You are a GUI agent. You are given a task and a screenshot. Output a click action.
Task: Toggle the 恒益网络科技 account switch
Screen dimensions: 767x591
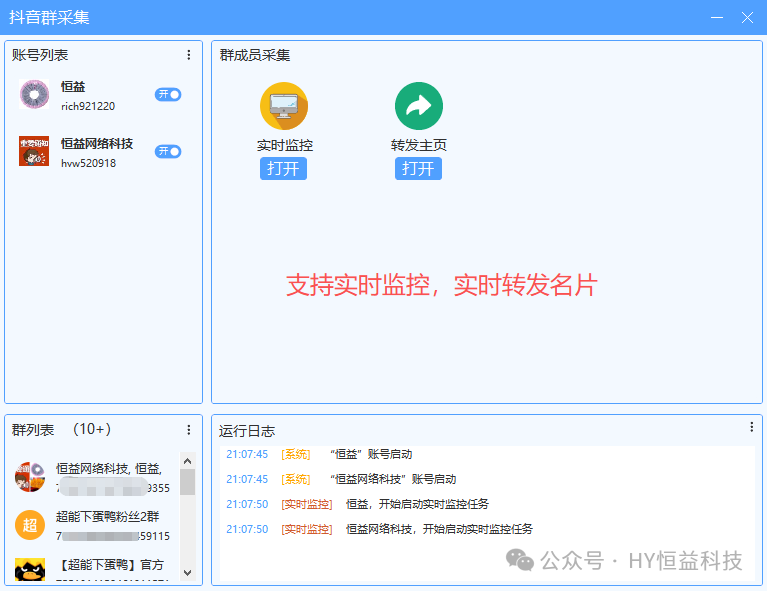pos(168,151)
